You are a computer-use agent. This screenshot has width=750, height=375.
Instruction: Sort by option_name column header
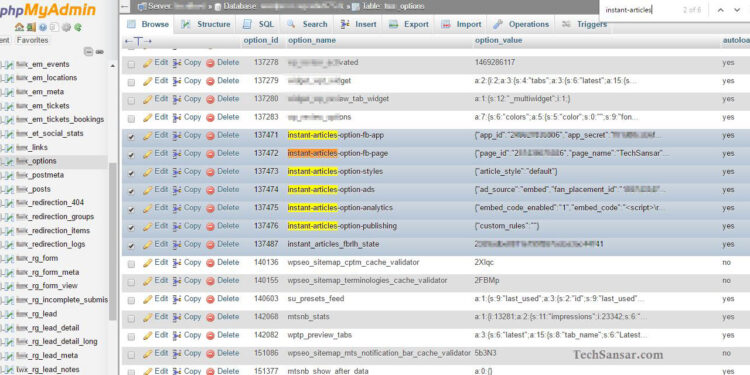312,41
